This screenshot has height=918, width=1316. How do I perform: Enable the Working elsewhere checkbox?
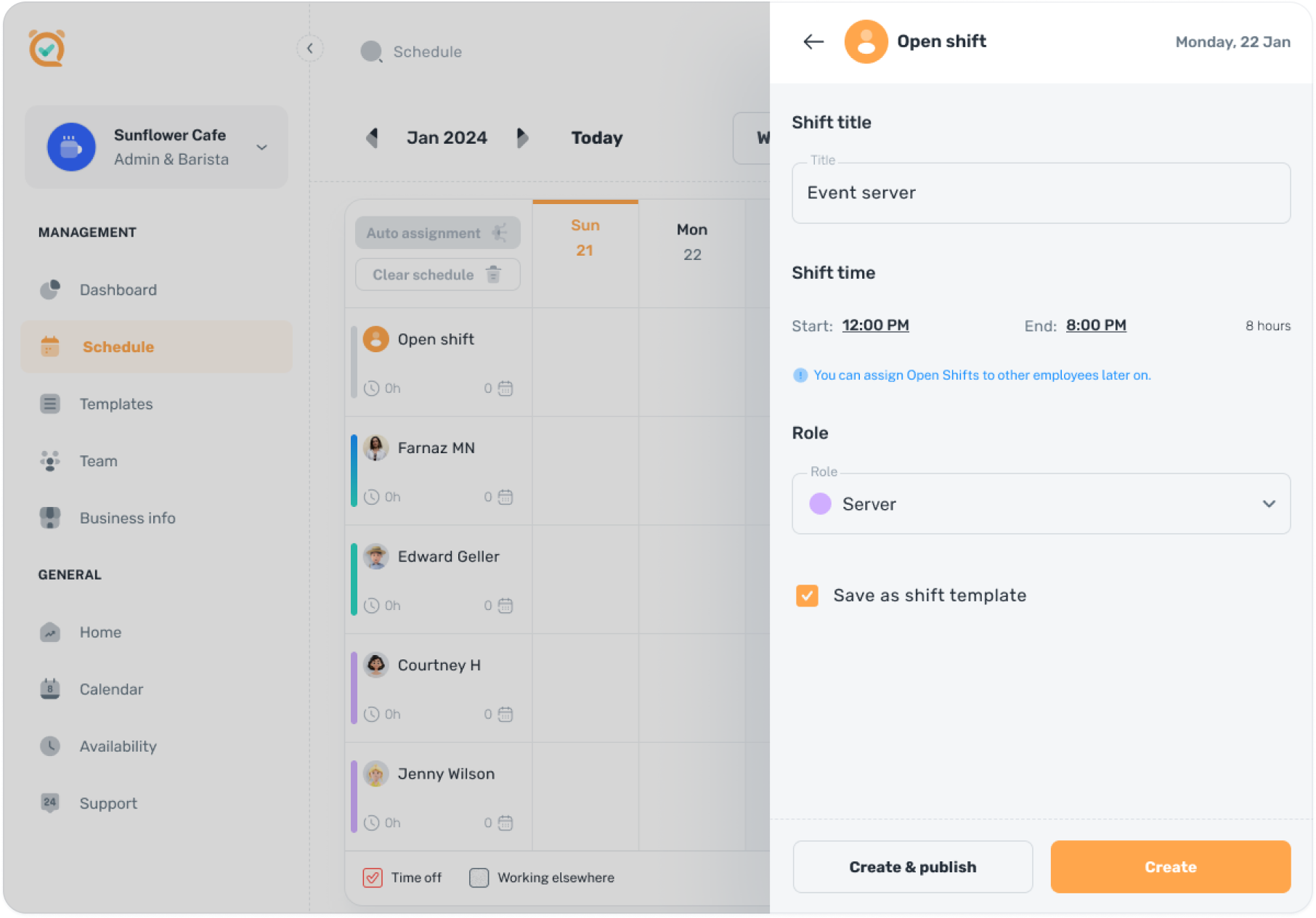pos(479,878)
